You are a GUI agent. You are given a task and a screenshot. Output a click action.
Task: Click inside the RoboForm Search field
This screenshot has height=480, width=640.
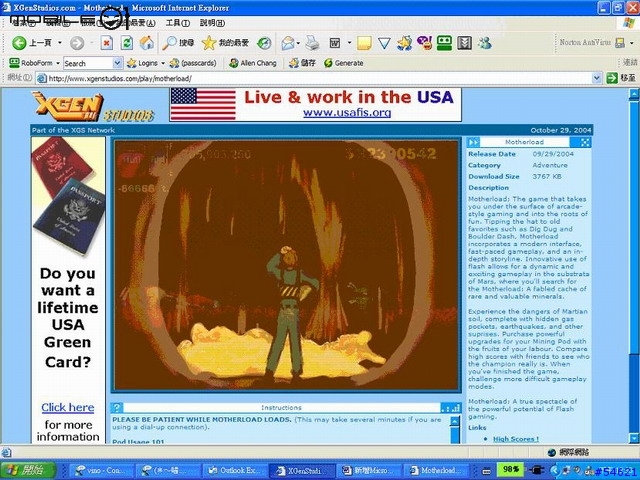pos(87,63)
